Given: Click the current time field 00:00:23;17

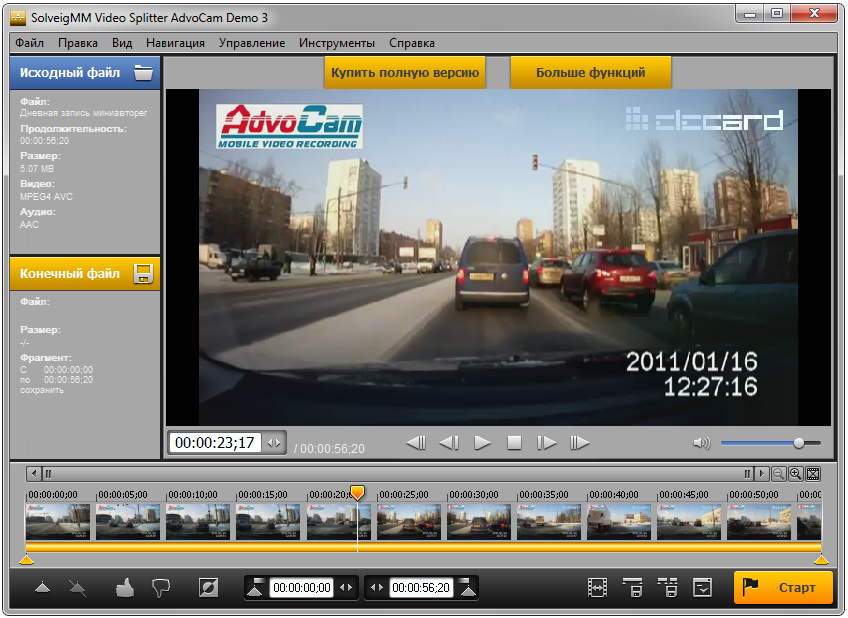Looking at the screenshot, I should click(x=215, y=443).
